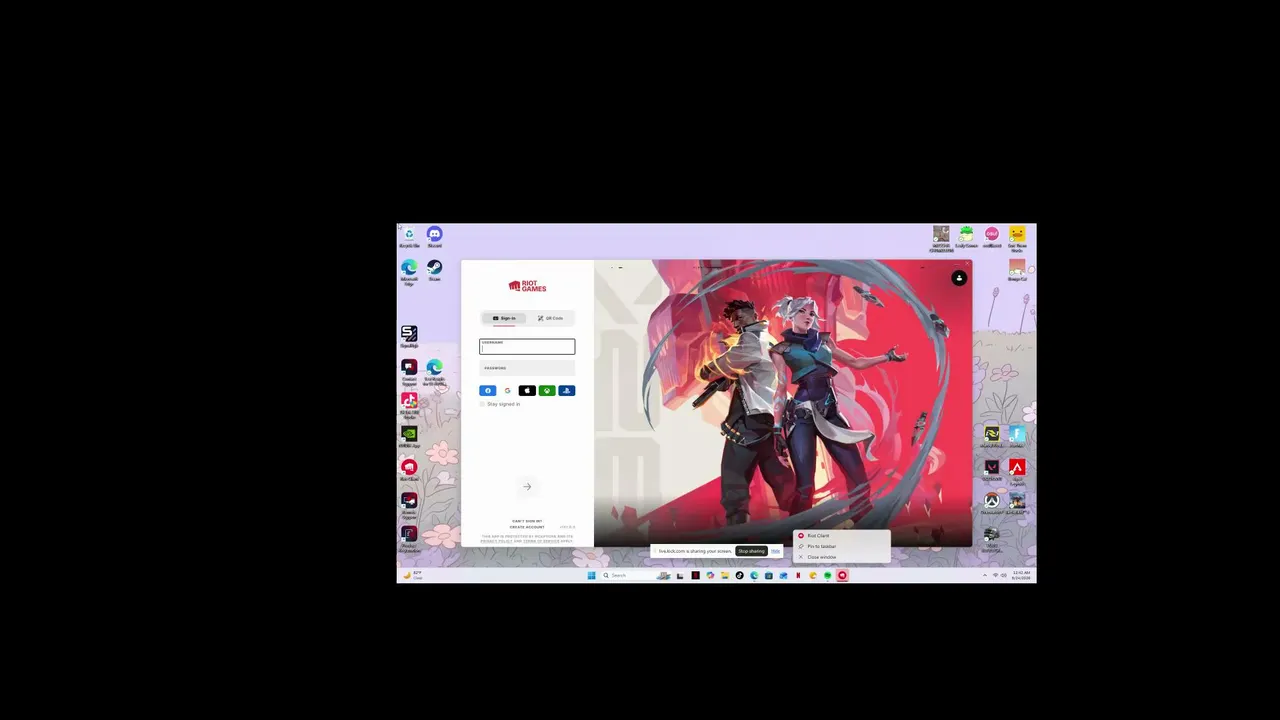This screenshot has width=1280, height=720.
Task: Click into the Username input field
Action: 527,347
